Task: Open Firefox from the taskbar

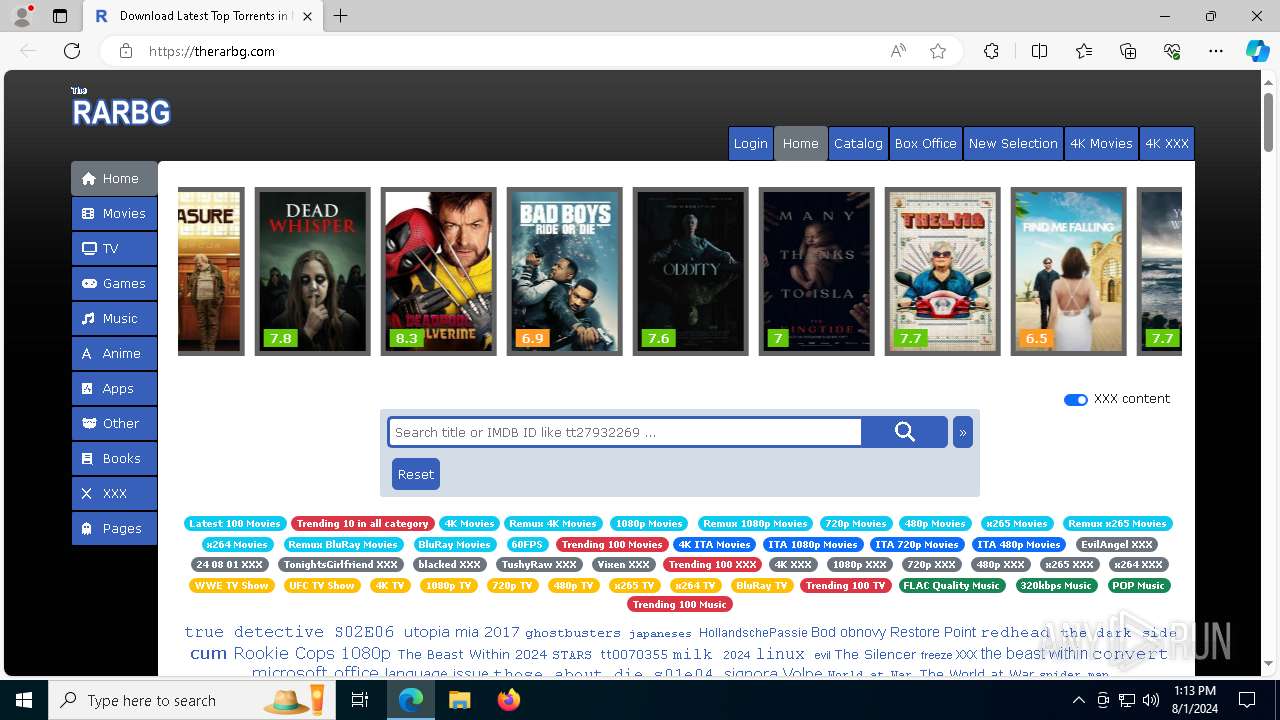Action: pos(509,700)
